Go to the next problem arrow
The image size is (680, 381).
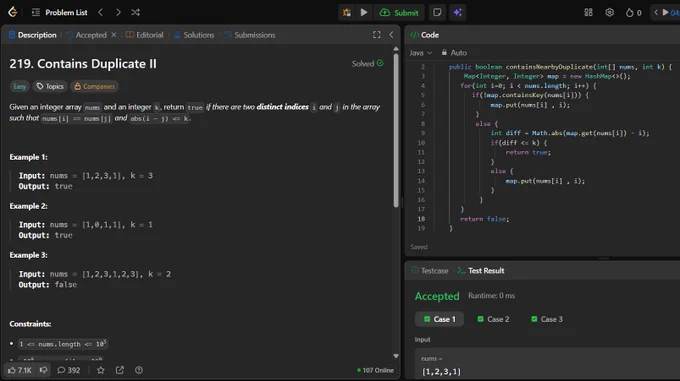[118, 13]
